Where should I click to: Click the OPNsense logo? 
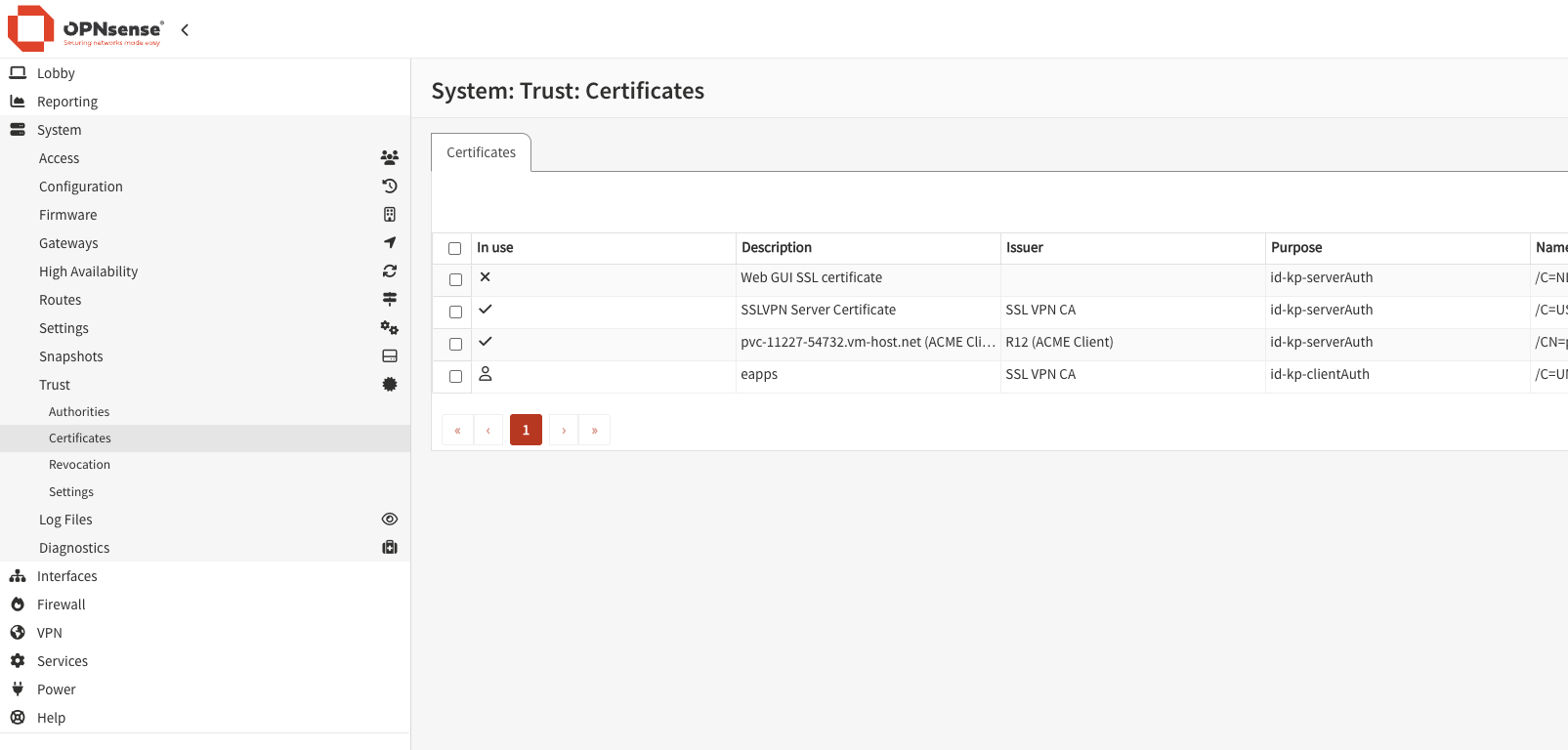click(84, 29)
